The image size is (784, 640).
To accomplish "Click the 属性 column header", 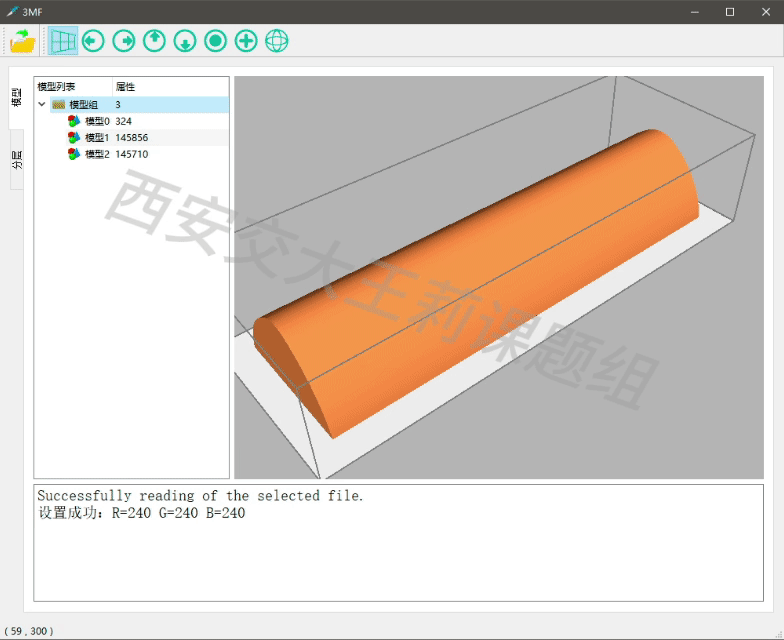I will tap(125, 87).
